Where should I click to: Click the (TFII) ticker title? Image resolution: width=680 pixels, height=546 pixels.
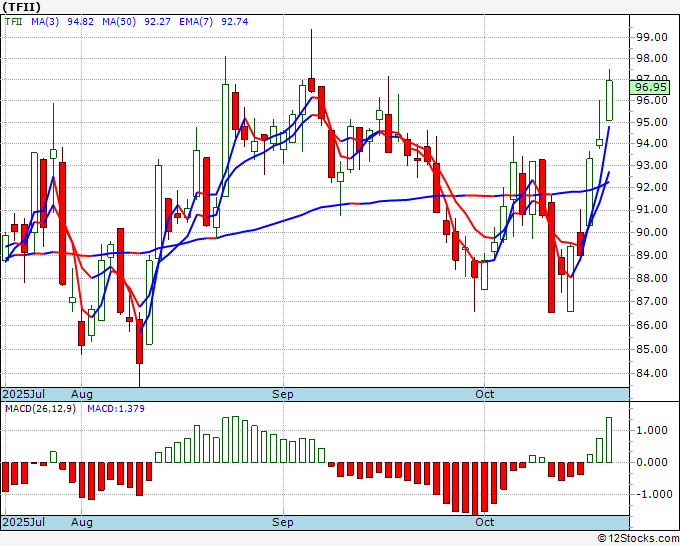tap(22, 7)
